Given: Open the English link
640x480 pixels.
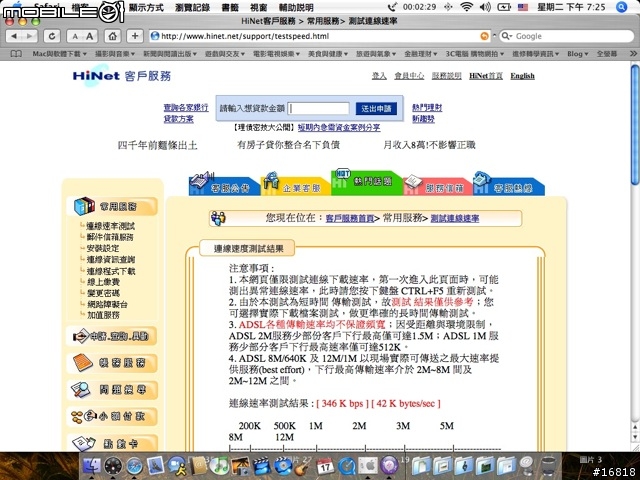Looking at the screenshot, I should (x=522, y=76).
